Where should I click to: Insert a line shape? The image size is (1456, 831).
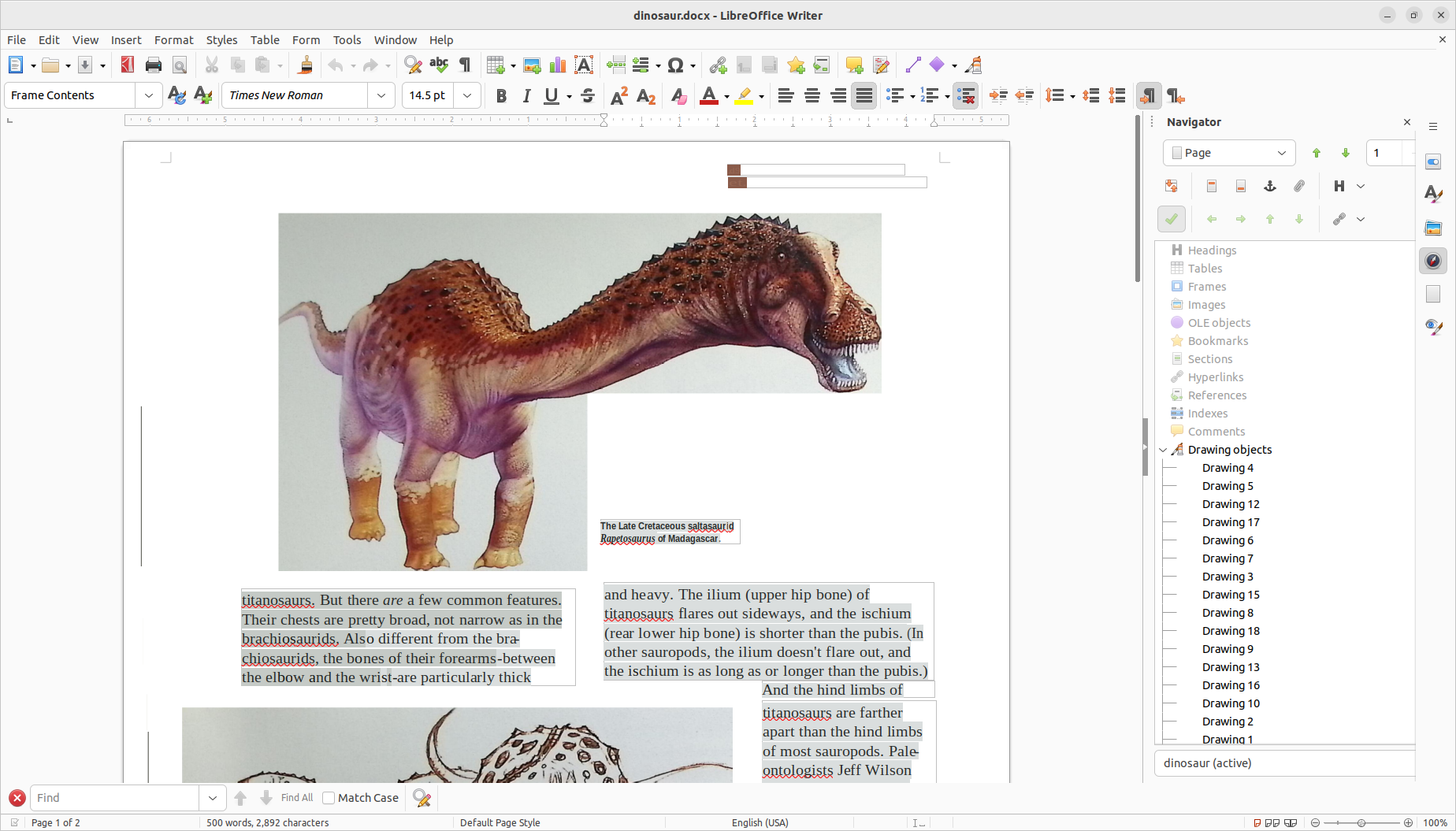pyautogui.click(x=913, y=65)
